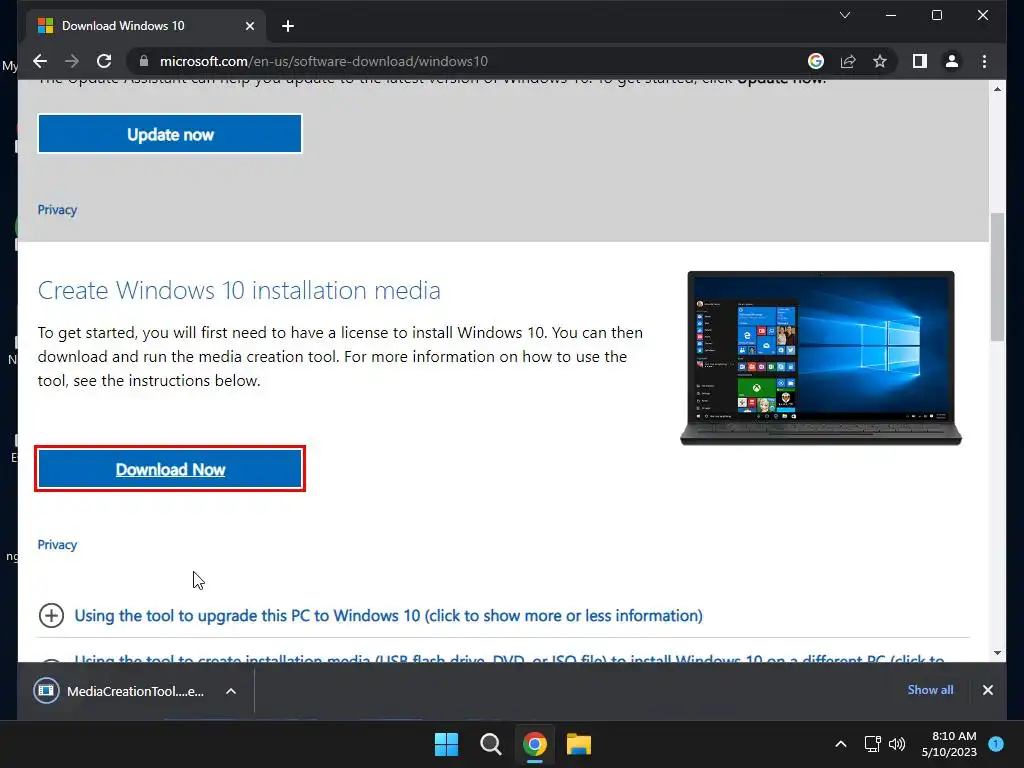The height and width of the screenshot is (768, 1024).
Task: Open the Google icon in address bar
Action: pyautogui.click(x=816, y=61)
